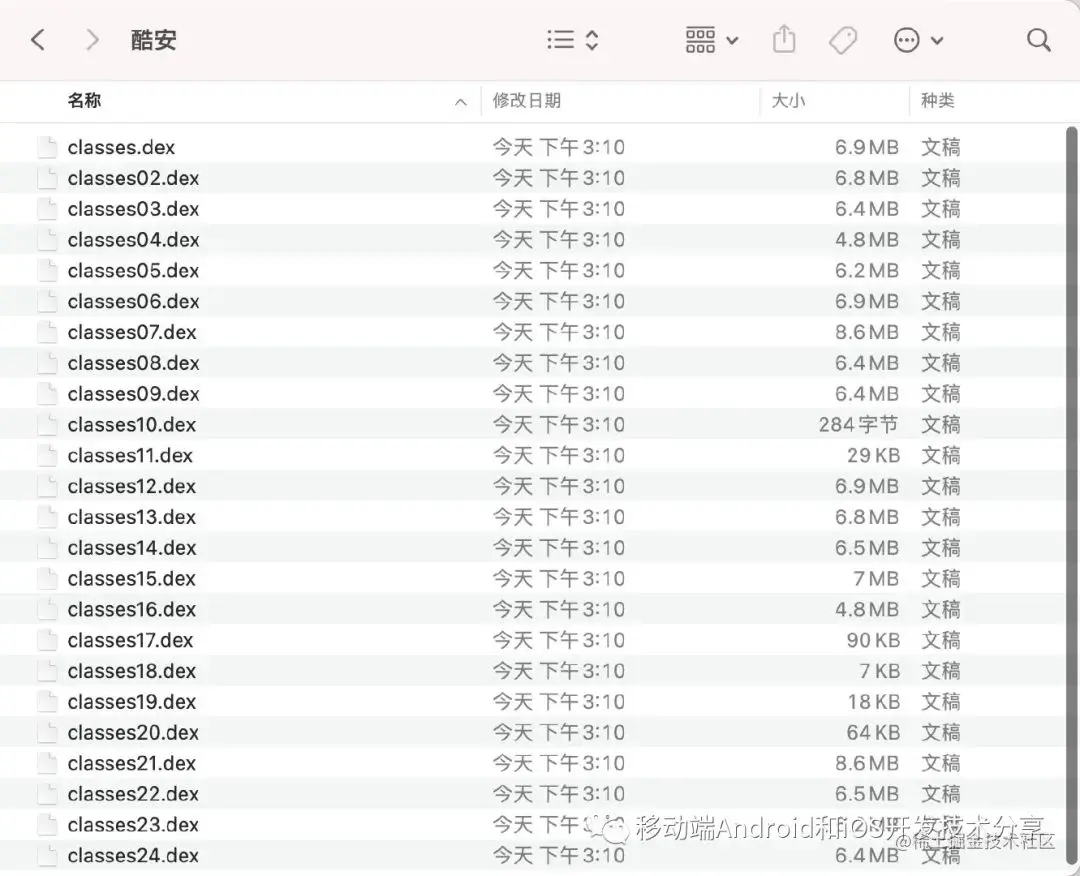
Task: Select the file name classes.dex
Action: (x=121, y=147)
